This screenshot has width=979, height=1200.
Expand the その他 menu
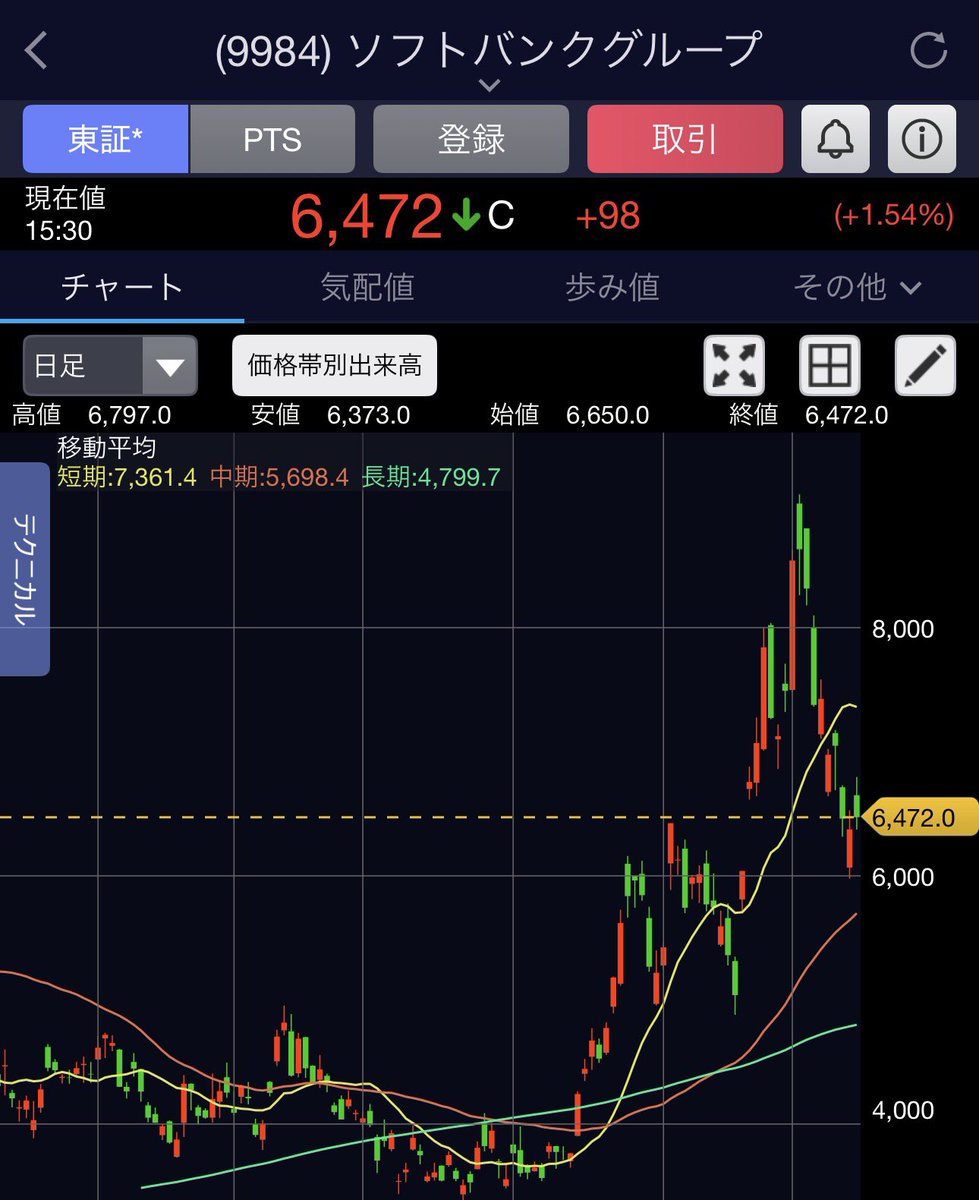[856, 288]
